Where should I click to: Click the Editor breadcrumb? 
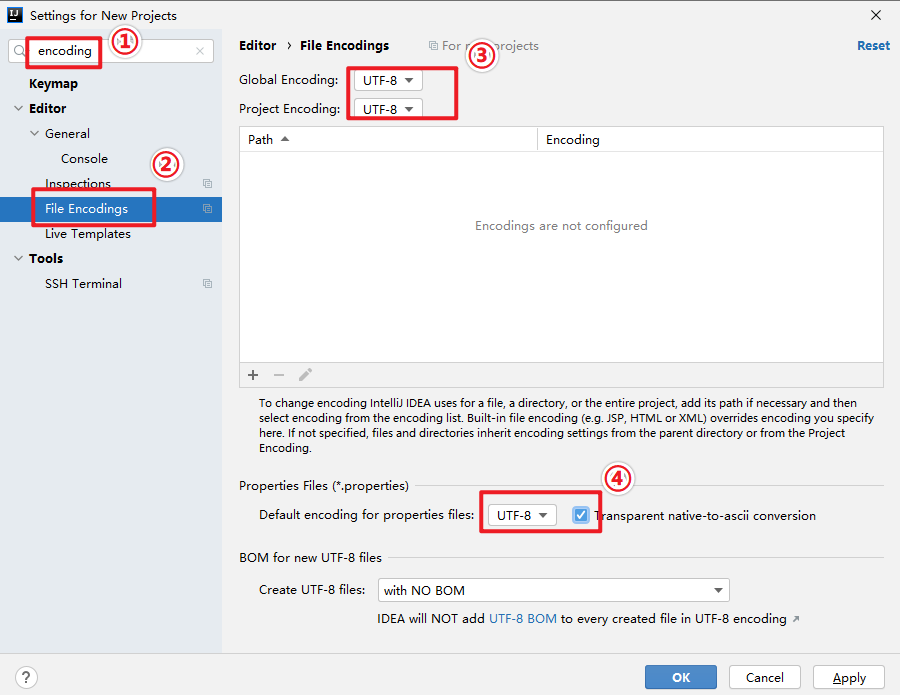[258, 46]
